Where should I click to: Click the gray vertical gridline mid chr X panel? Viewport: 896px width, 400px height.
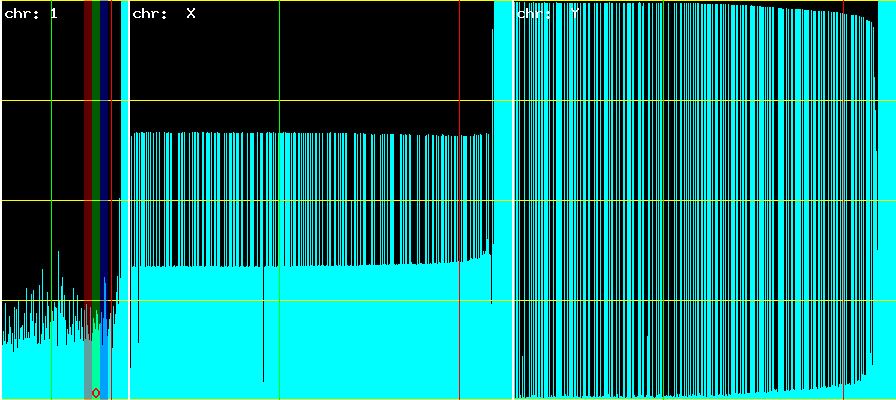279,60
